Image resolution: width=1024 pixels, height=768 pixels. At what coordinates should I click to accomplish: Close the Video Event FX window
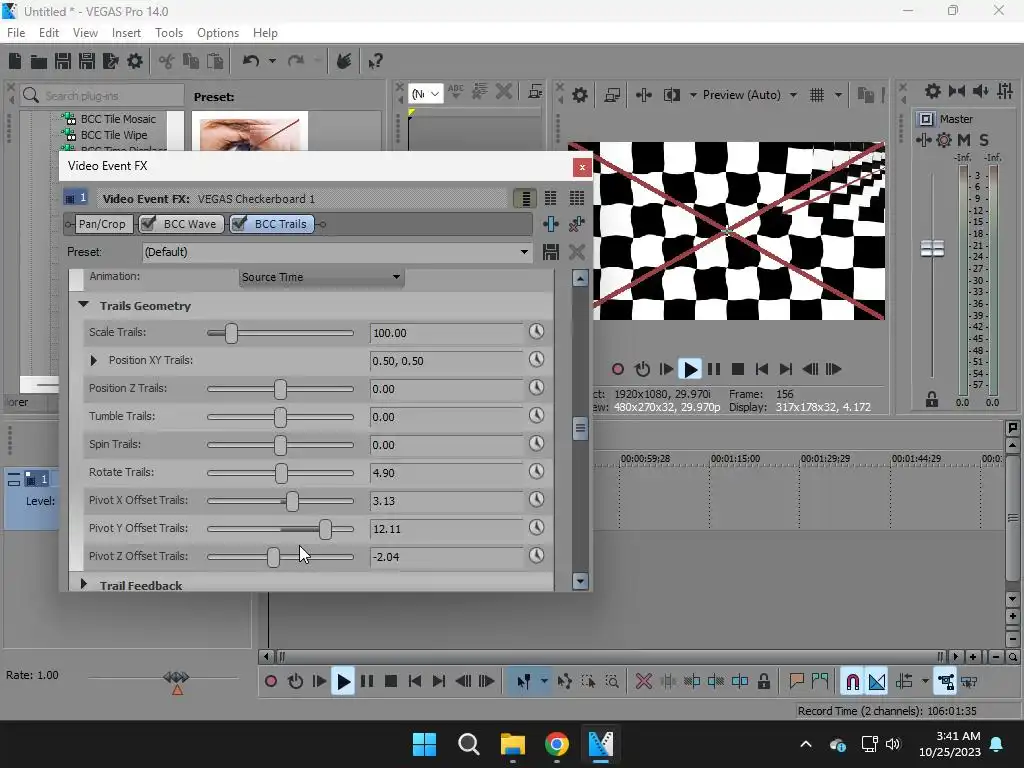(582, 168)
